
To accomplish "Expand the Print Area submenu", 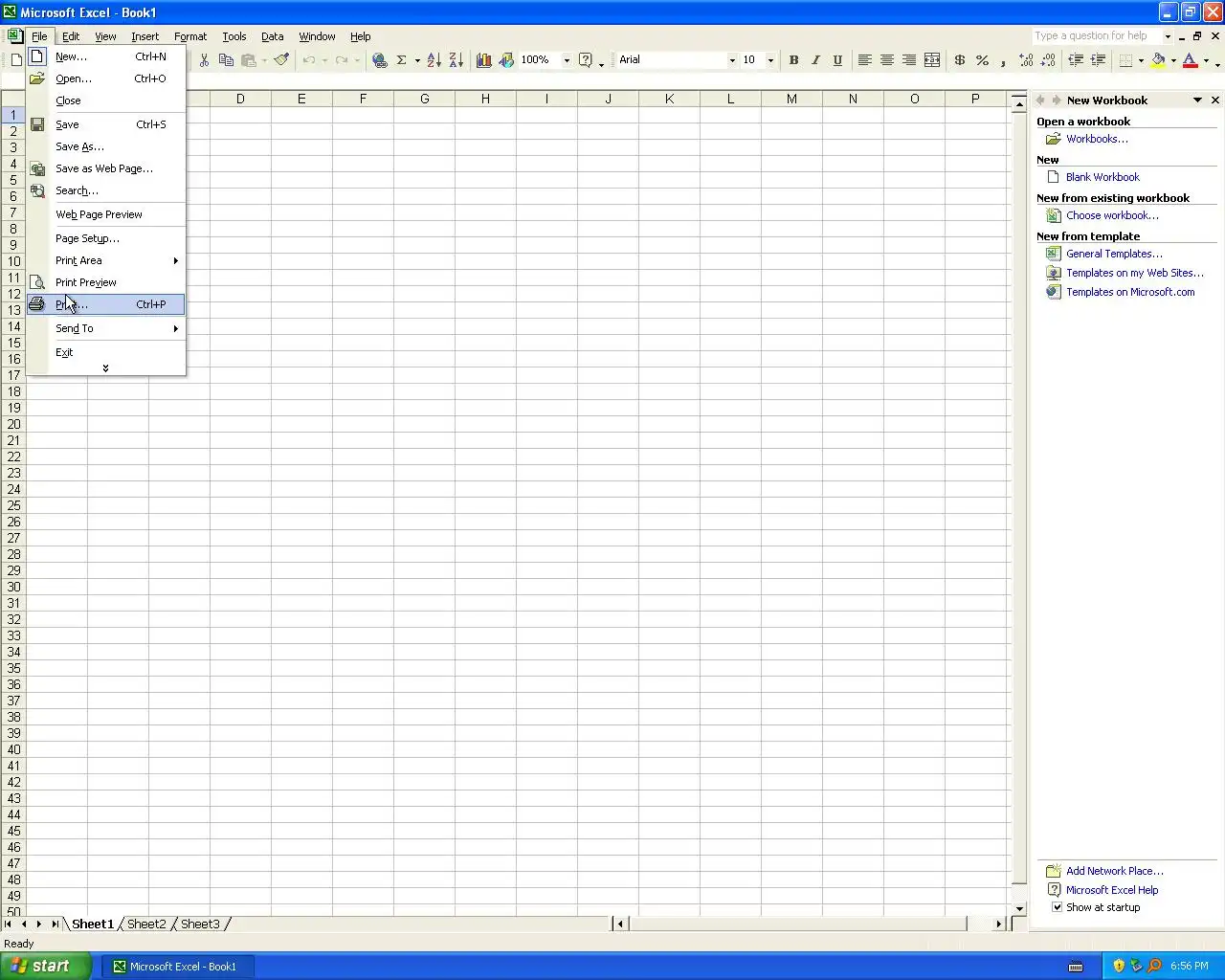I will [105, 260].
